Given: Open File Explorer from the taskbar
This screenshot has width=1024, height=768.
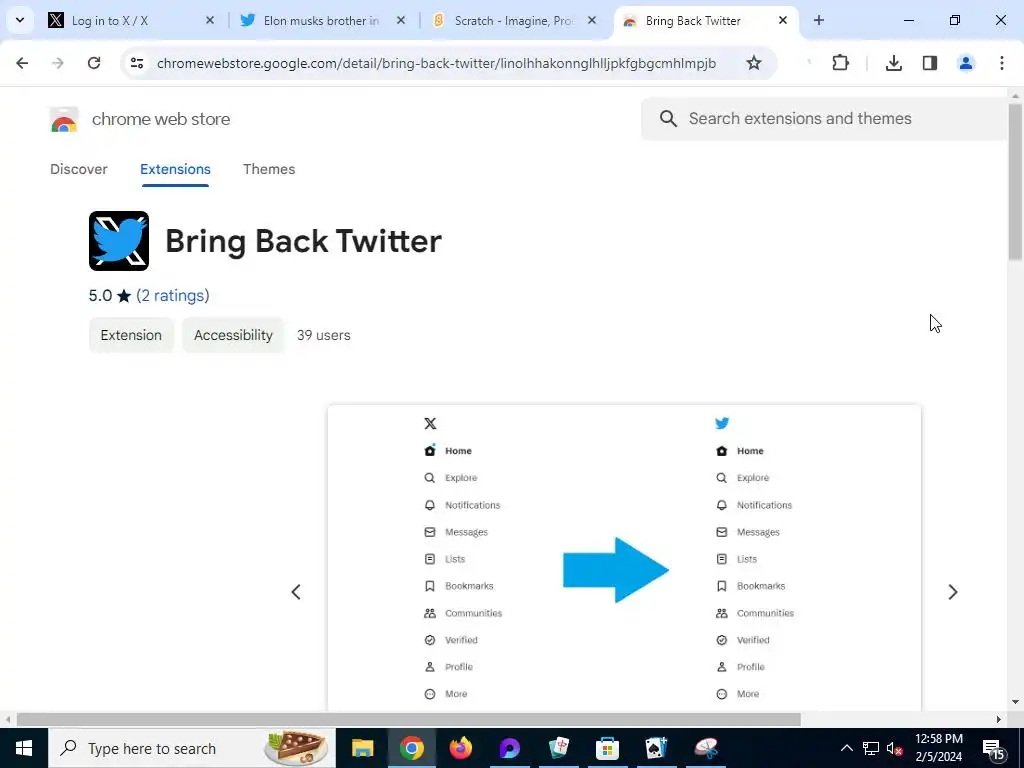Looking at the screenshot, I should [x=362, y=748].
